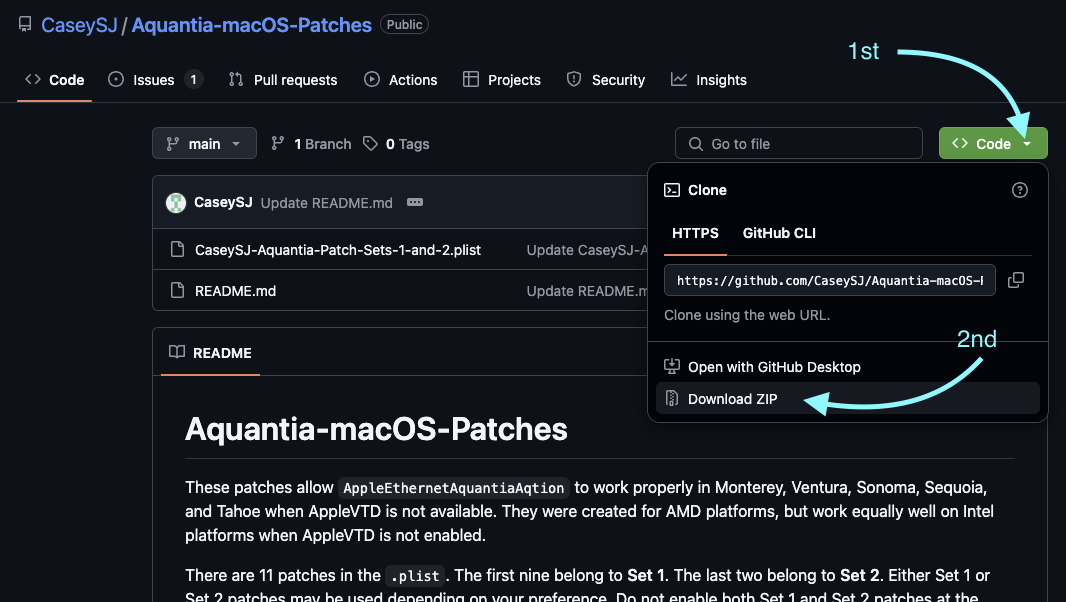1066x602 pixels.
Task: Click the clone URL text field
Action: click(829, 280)
